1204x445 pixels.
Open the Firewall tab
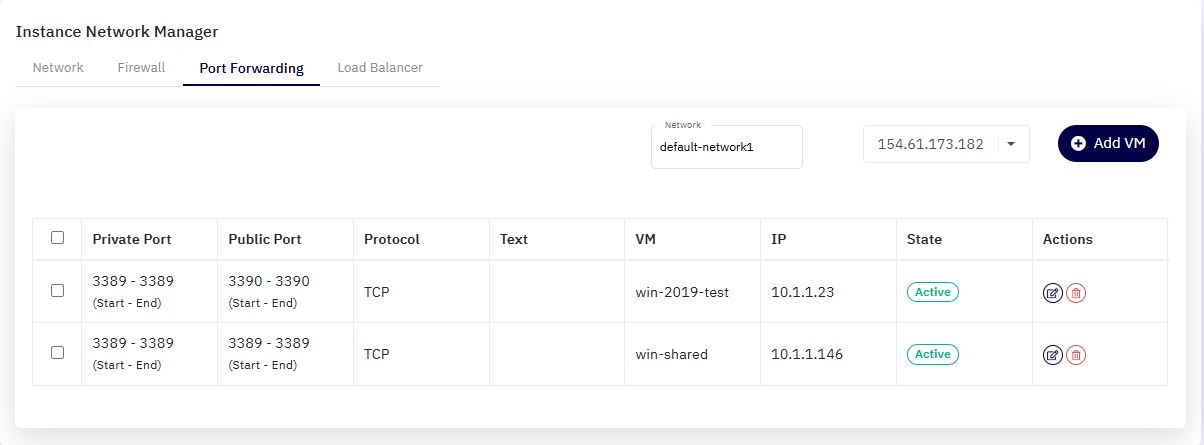[141, 68]
